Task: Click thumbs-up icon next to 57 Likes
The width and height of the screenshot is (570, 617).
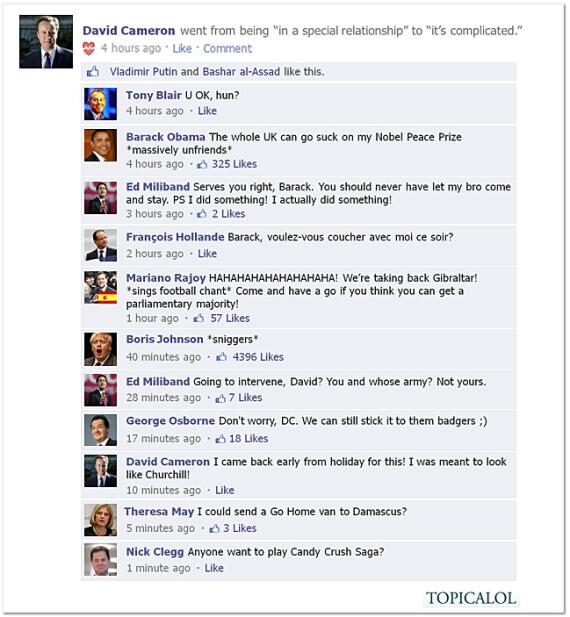Action: (x=199, y=318)
